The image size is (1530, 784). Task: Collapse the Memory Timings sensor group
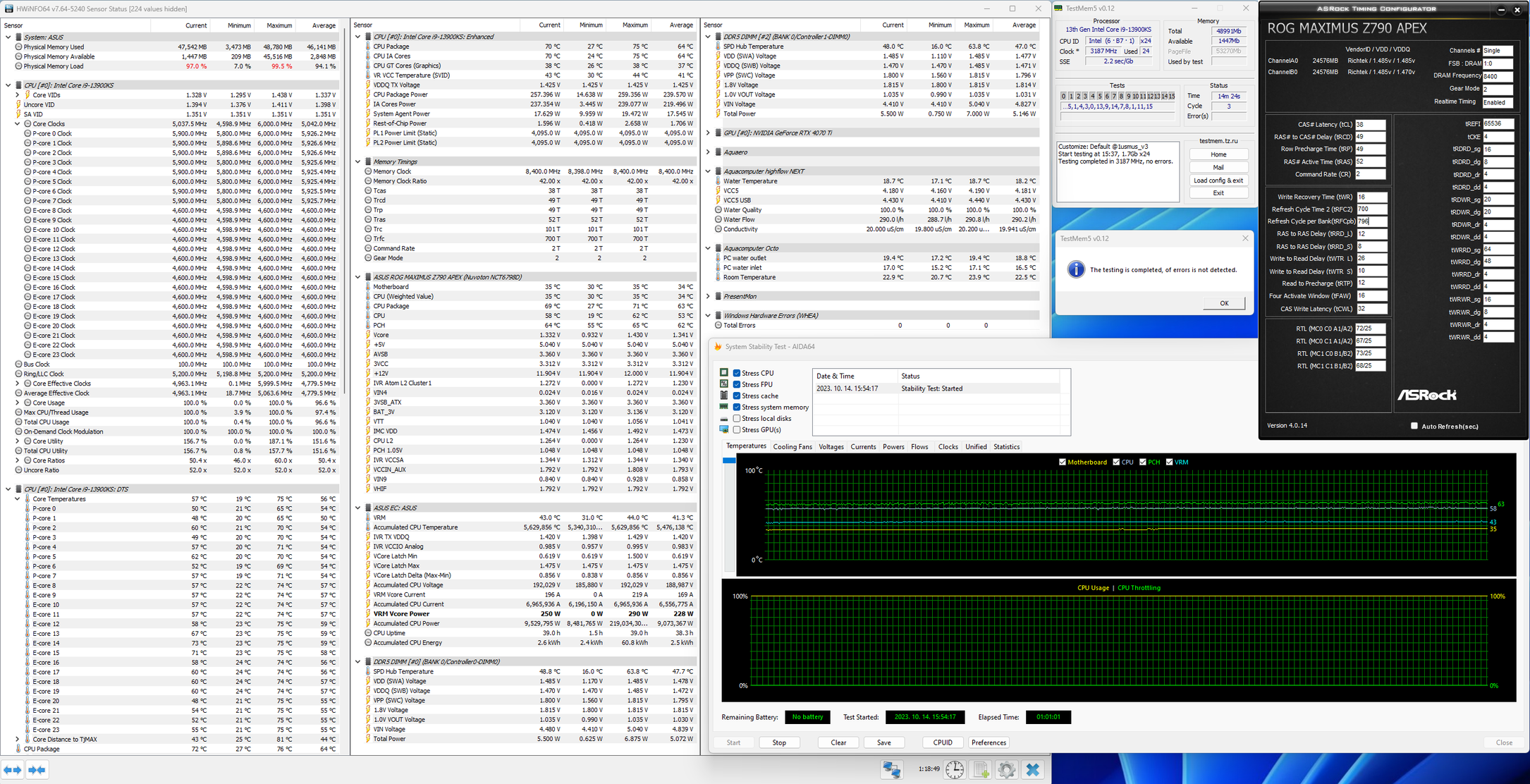[x=358, y=162]
